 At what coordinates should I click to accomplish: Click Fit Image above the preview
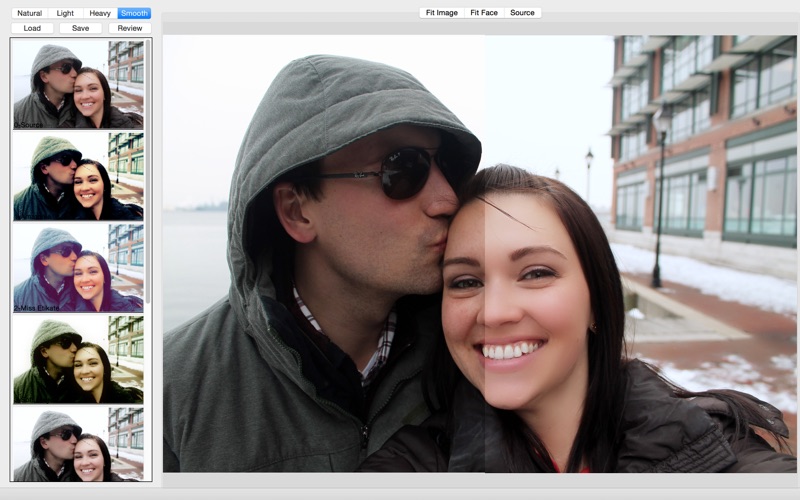(441, 13)
